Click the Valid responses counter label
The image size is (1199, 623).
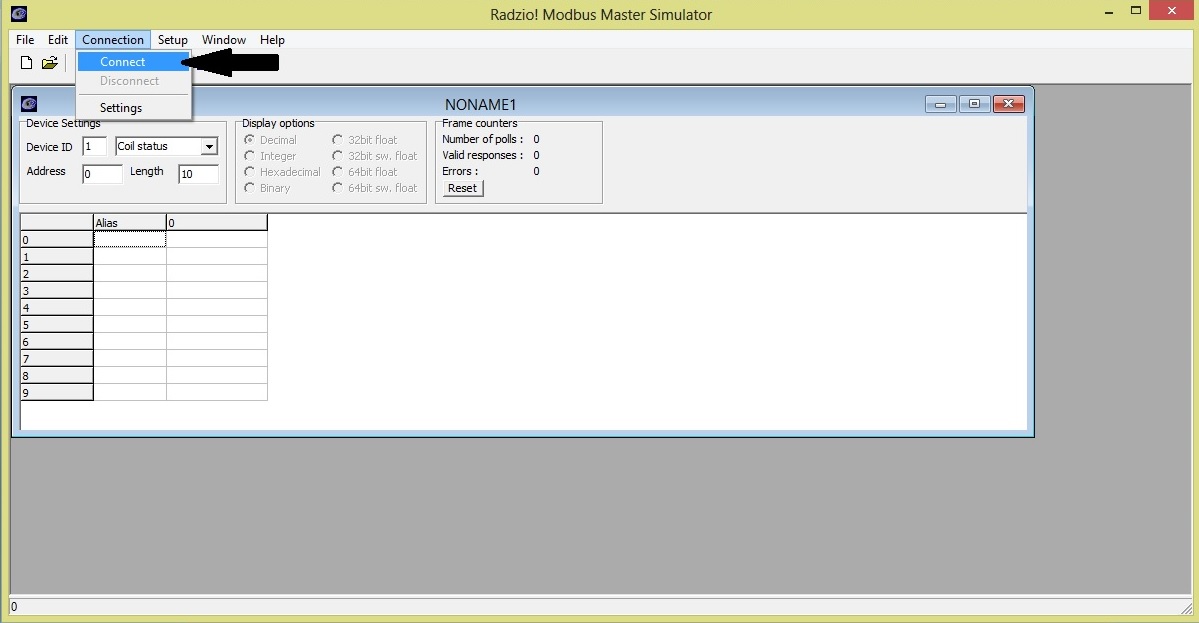[483, 155]
